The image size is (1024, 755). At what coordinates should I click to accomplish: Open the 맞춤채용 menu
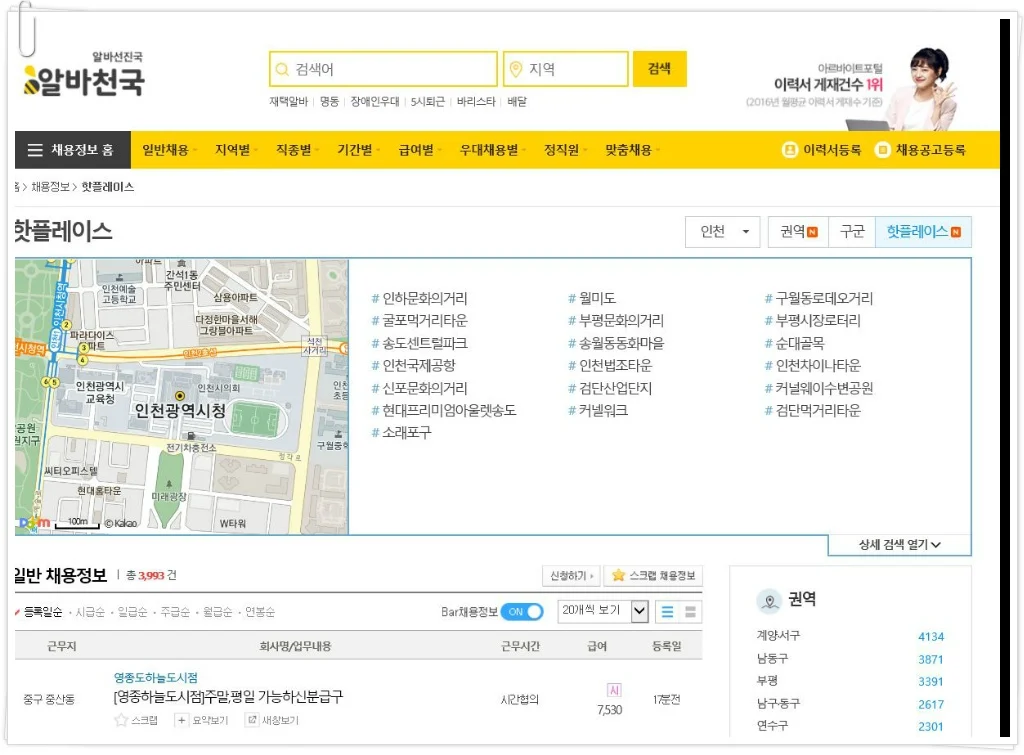628,150
